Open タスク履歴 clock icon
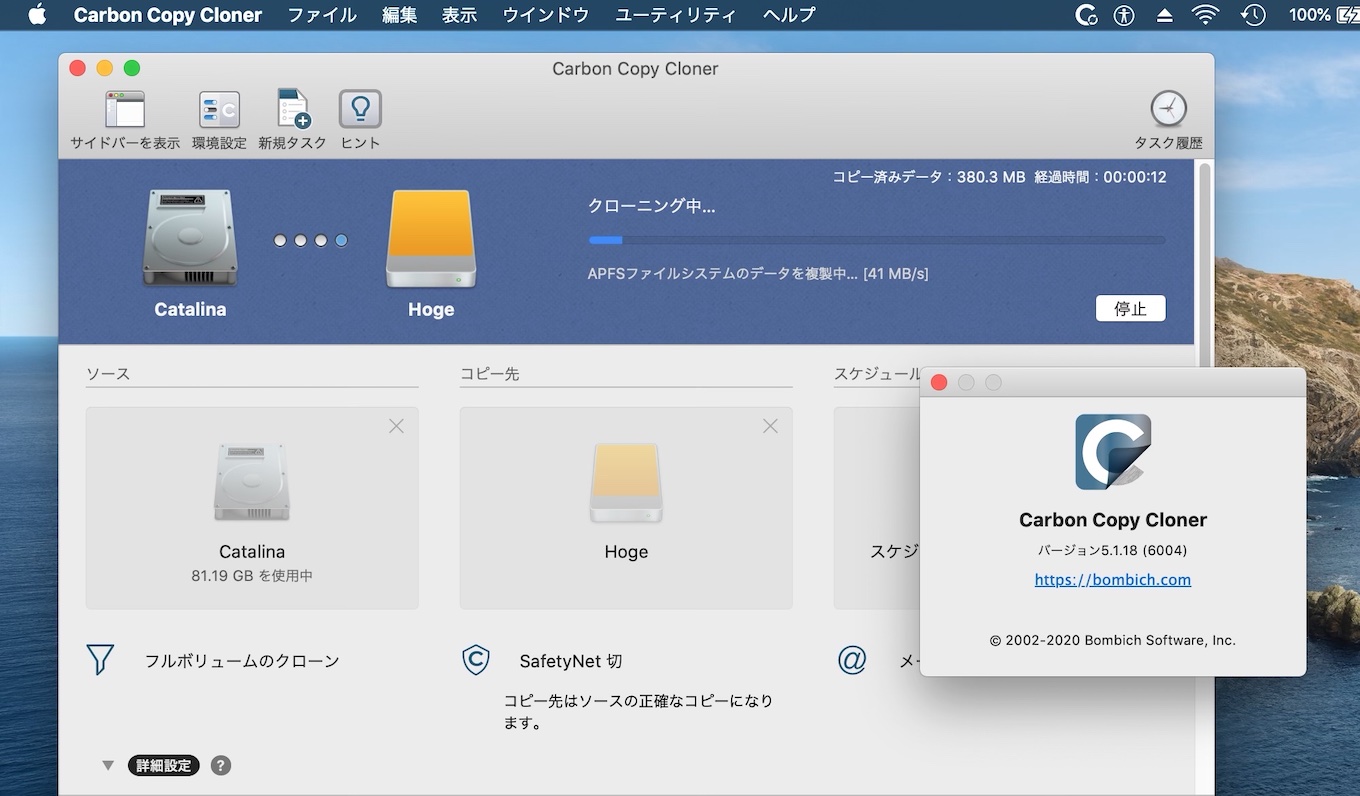The height and width of the screenshot is (796, 1360). coord(1168,109)
